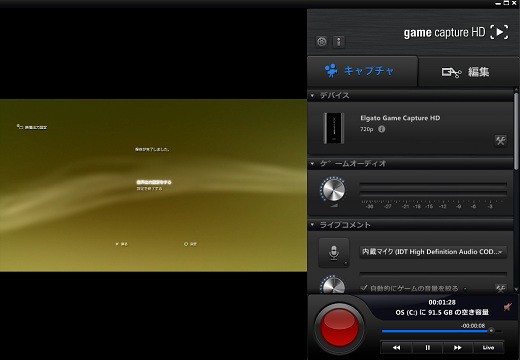The height and width of the screenshot is (360, 520).
Task: Open the settings gear icon
Action: pyautogui.click(x=322, y=42)
